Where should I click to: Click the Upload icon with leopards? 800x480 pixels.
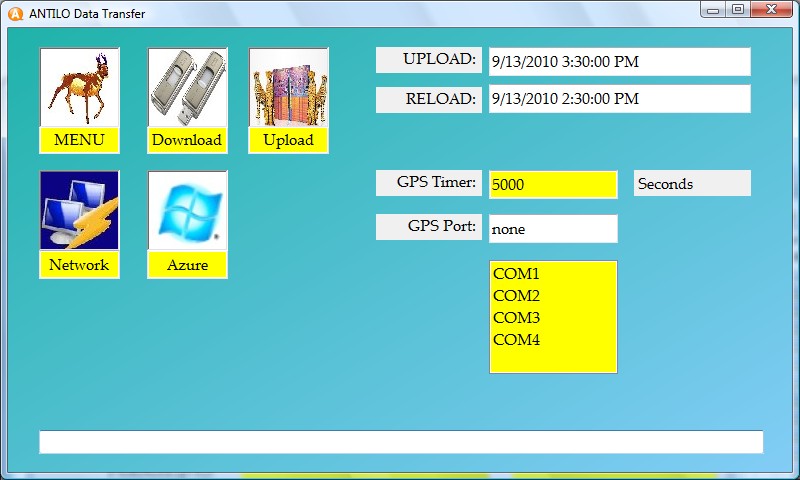(x=288, y=88)
